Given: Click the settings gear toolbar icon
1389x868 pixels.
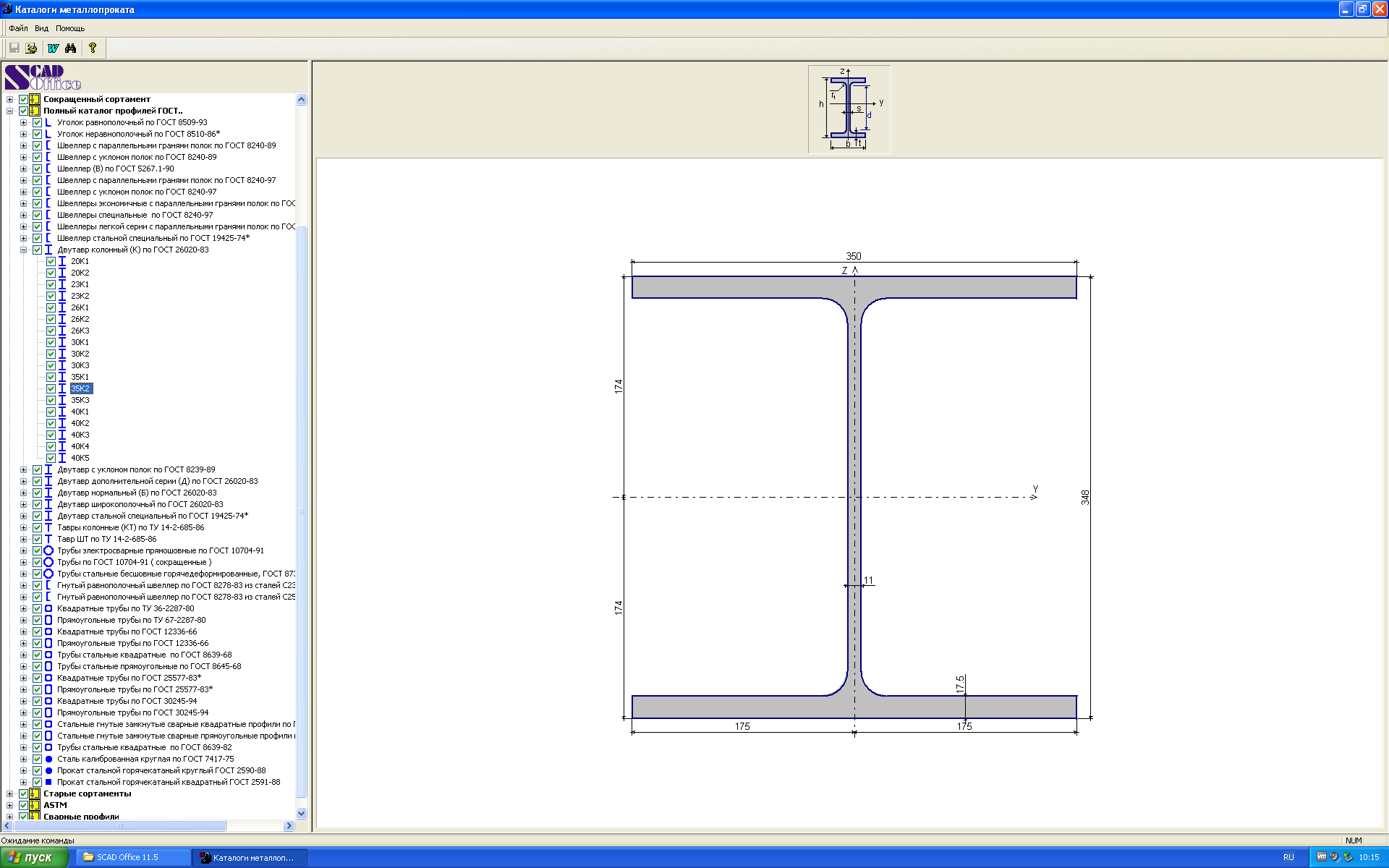Looking at the screenshot, I should pos(31,48).
